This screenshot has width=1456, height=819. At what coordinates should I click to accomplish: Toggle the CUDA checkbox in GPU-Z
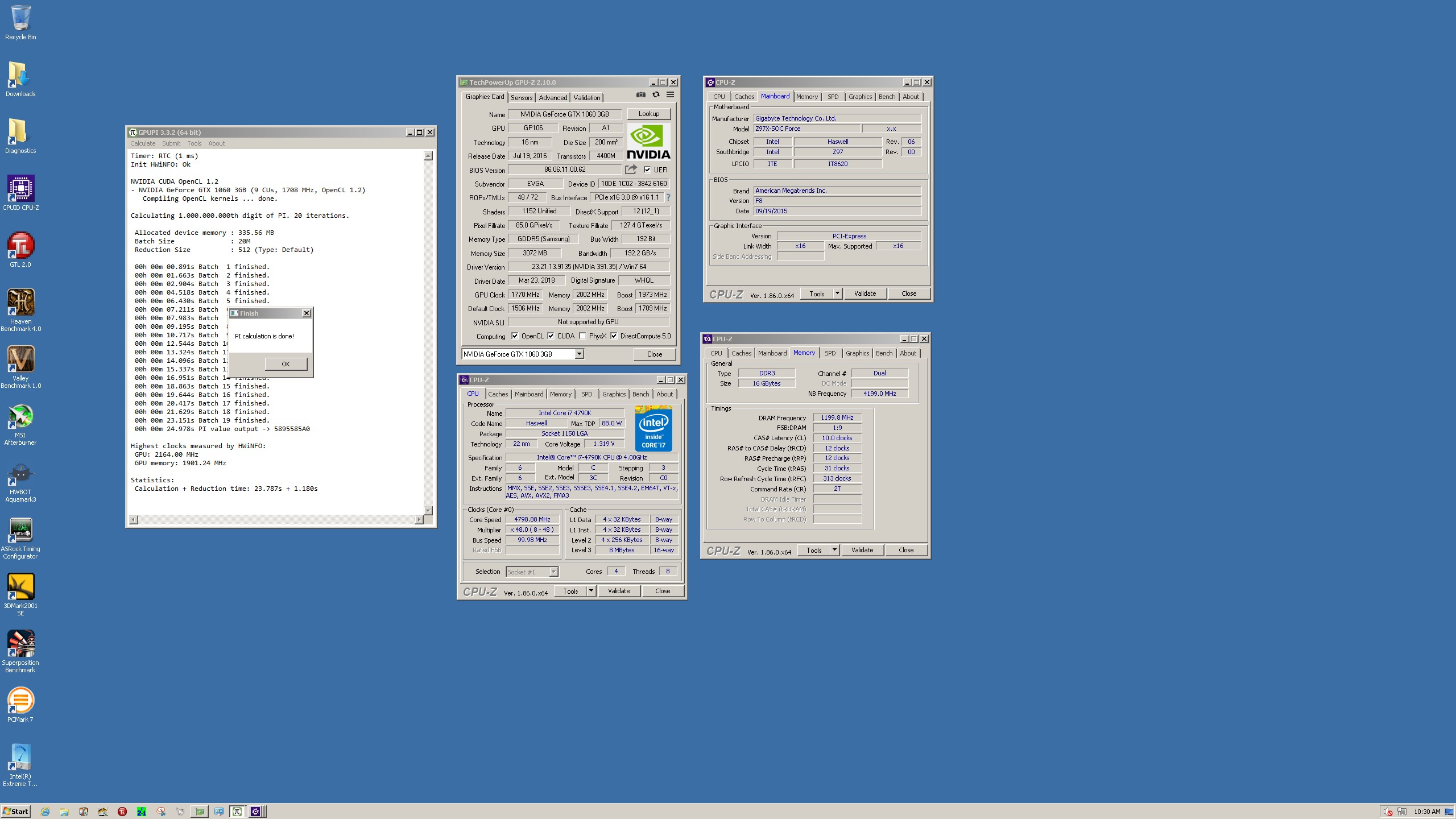(x=551, y=336)
